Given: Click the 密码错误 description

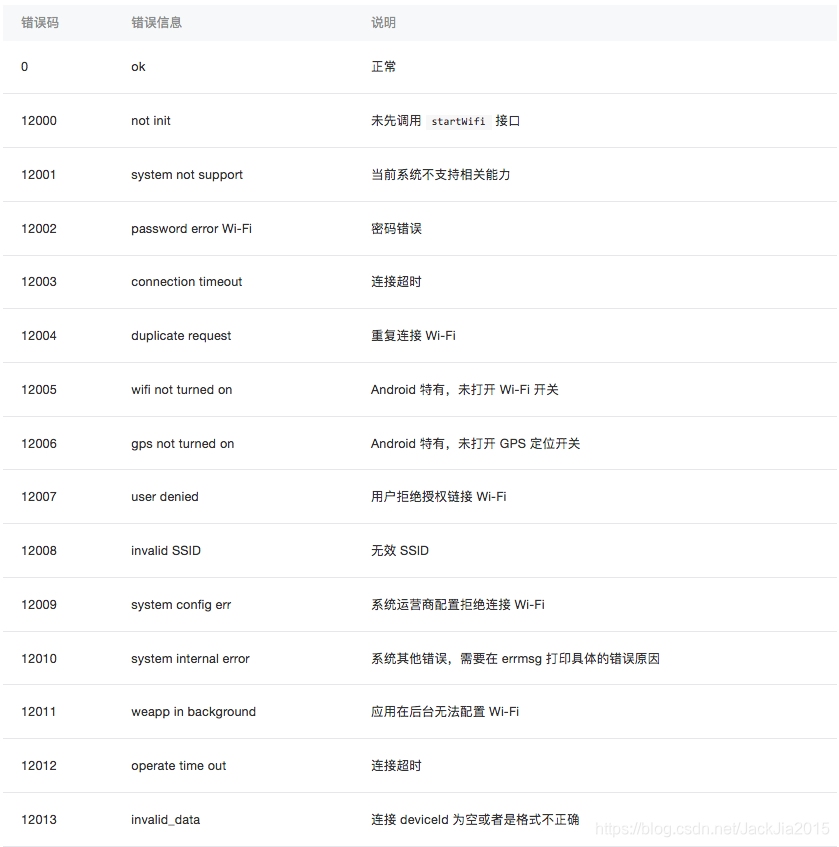Looking at the screenshot, I should (397, 229).
